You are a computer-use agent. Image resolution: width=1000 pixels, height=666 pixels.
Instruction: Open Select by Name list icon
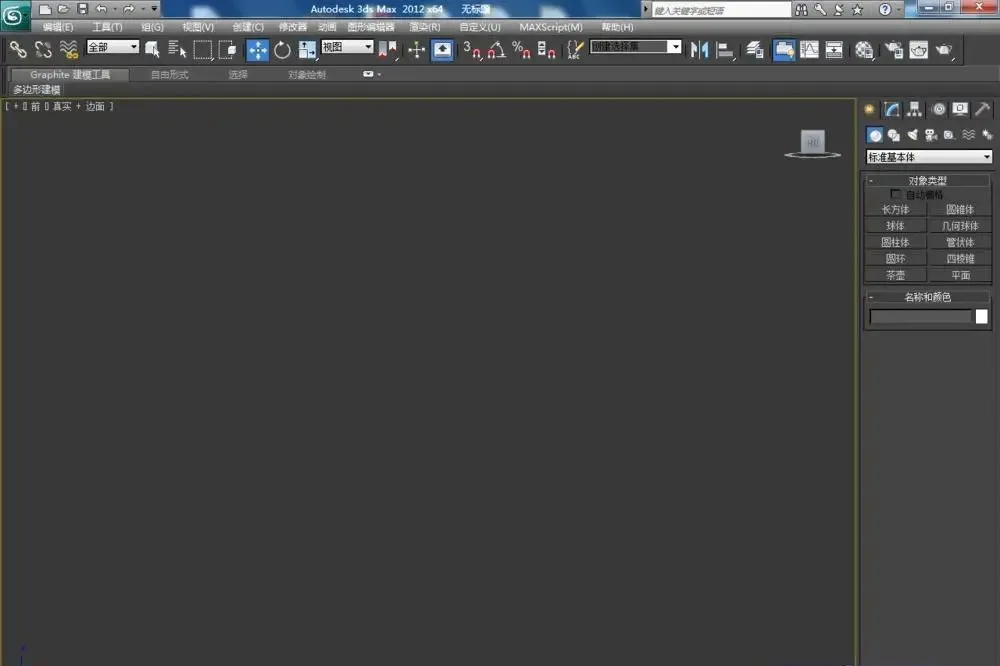point(177,49)
